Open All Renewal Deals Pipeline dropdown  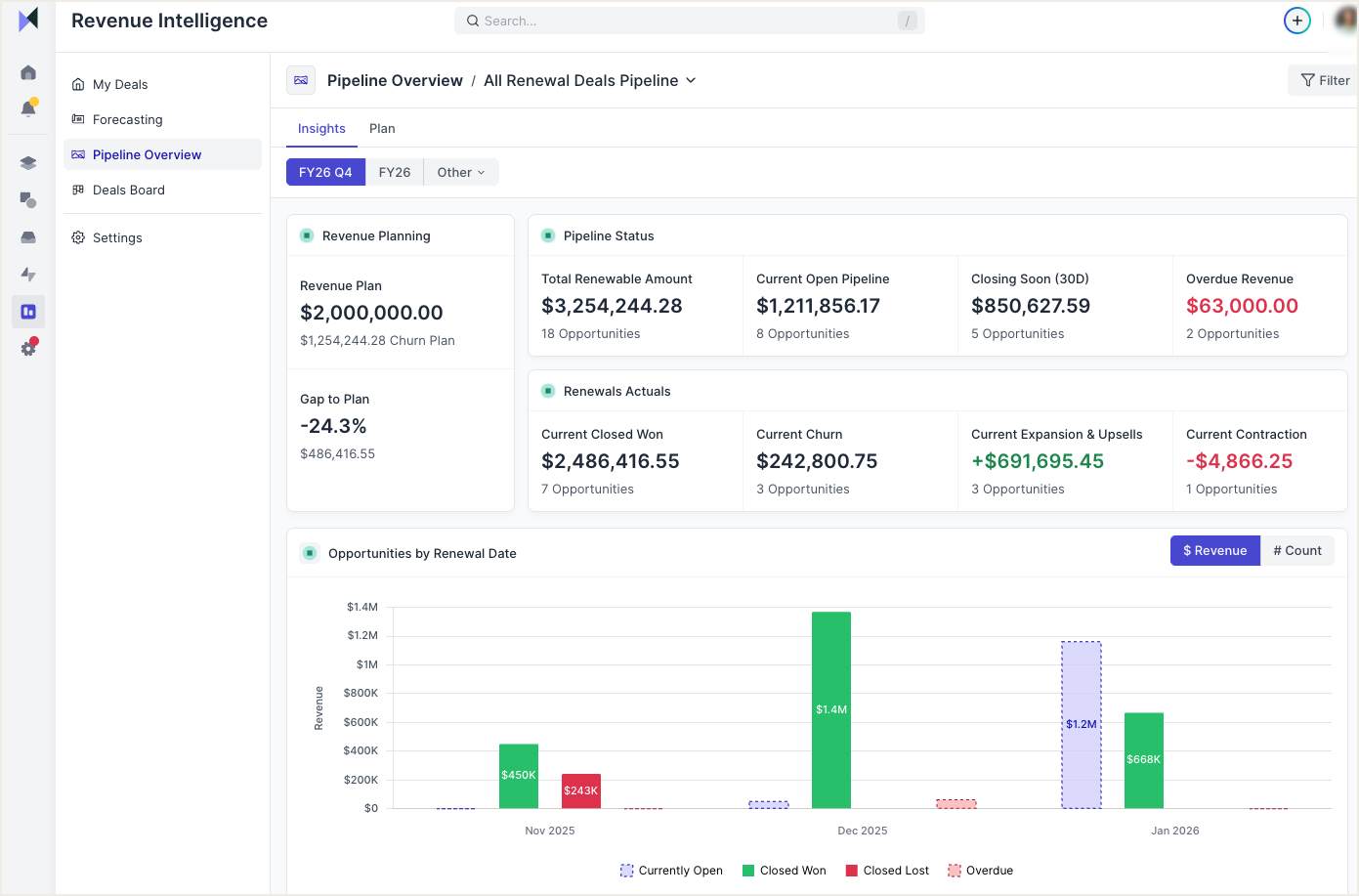click(x=590, y=80)
